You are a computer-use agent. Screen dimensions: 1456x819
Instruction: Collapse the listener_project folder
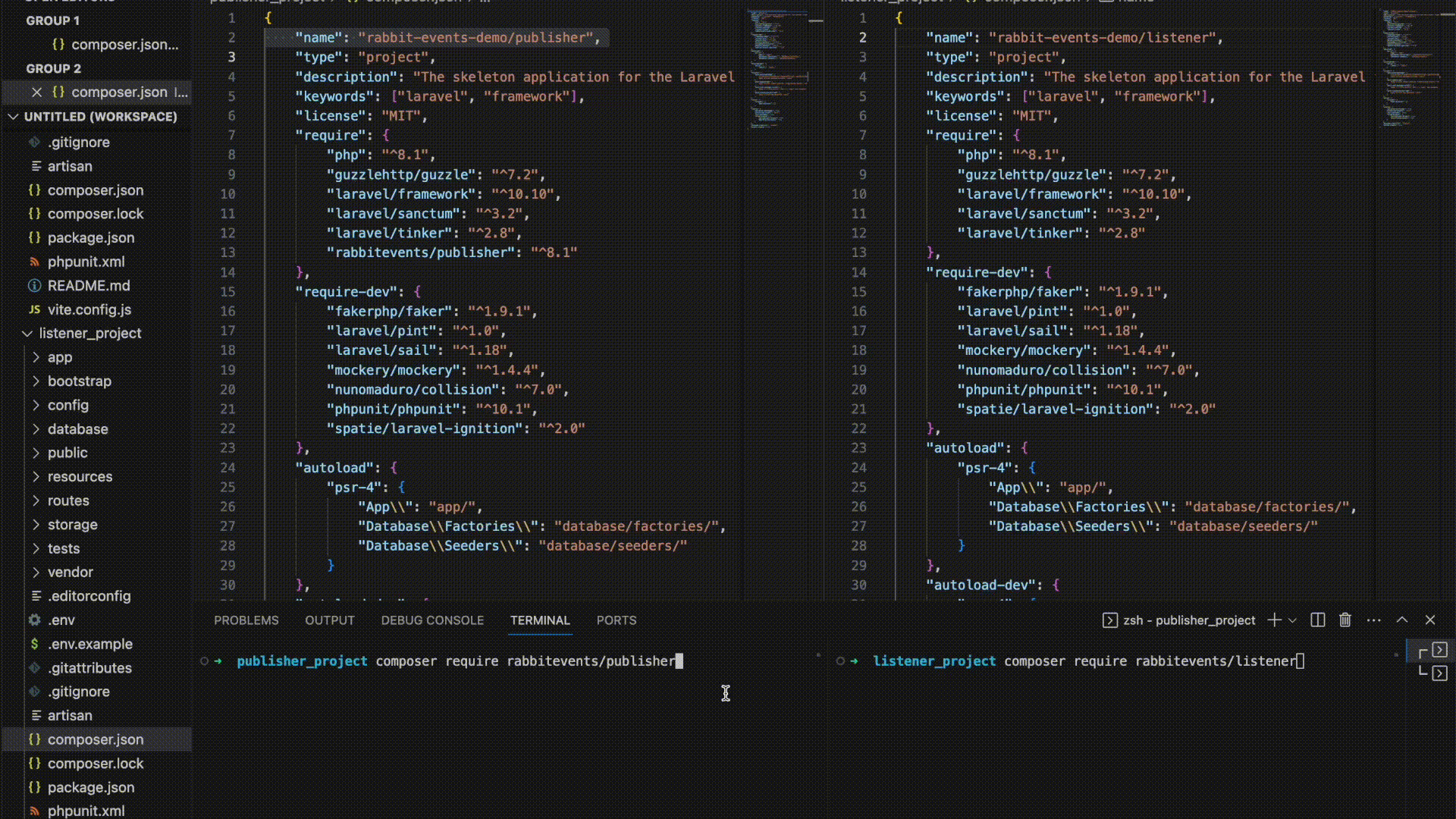point(27,333)
